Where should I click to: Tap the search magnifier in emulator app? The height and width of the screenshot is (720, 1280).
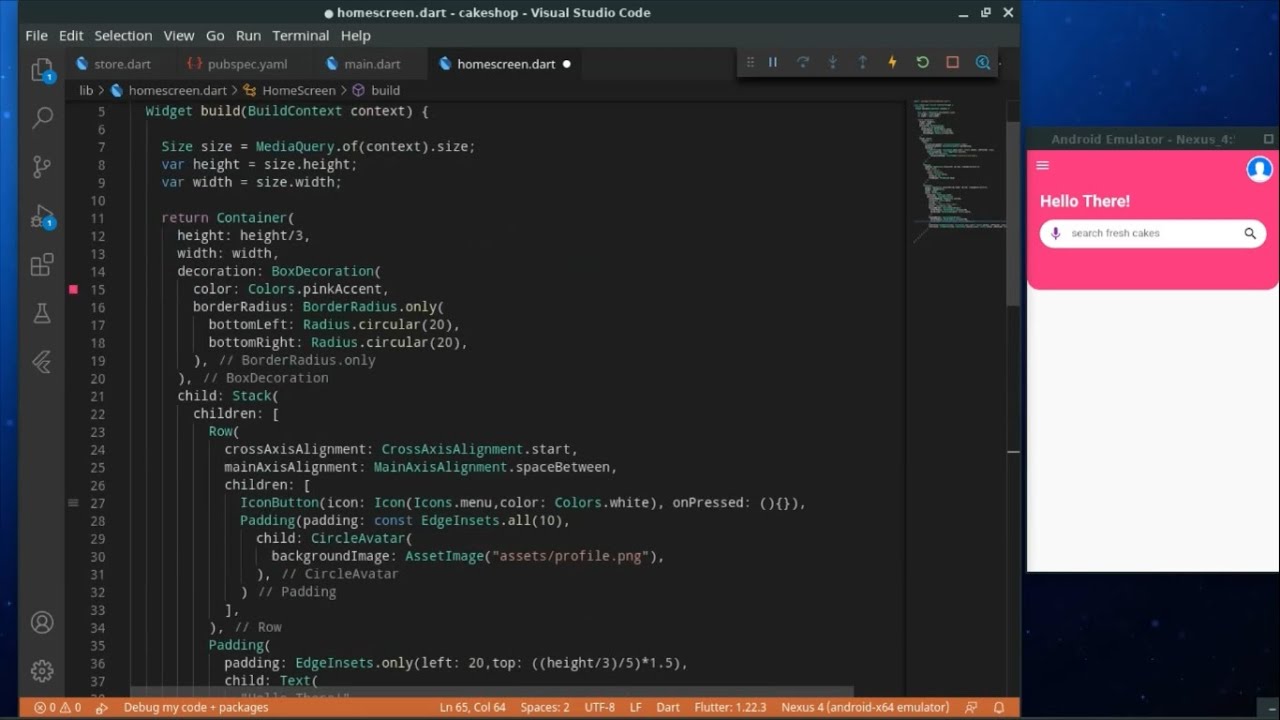1250,233
